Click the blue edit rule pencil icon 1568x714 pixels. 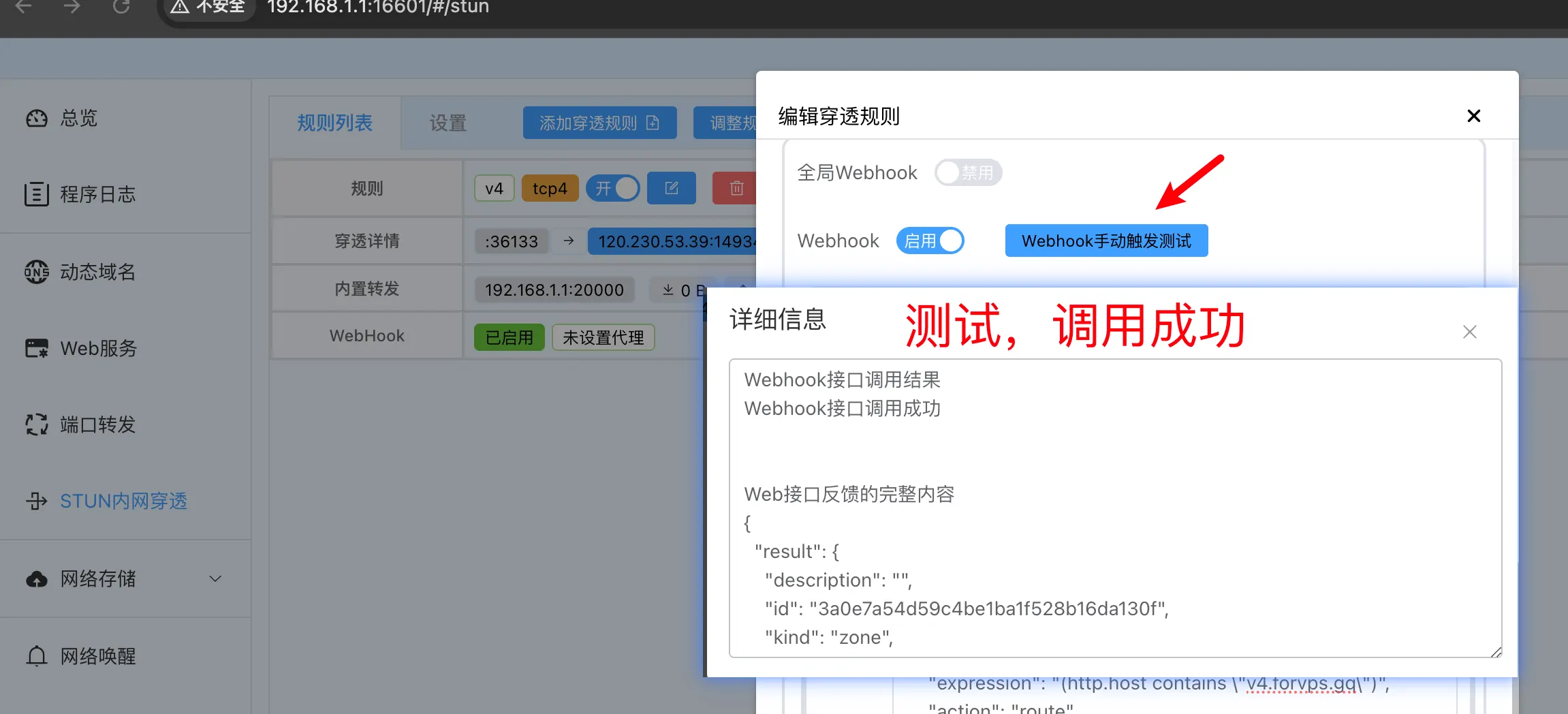671,188
